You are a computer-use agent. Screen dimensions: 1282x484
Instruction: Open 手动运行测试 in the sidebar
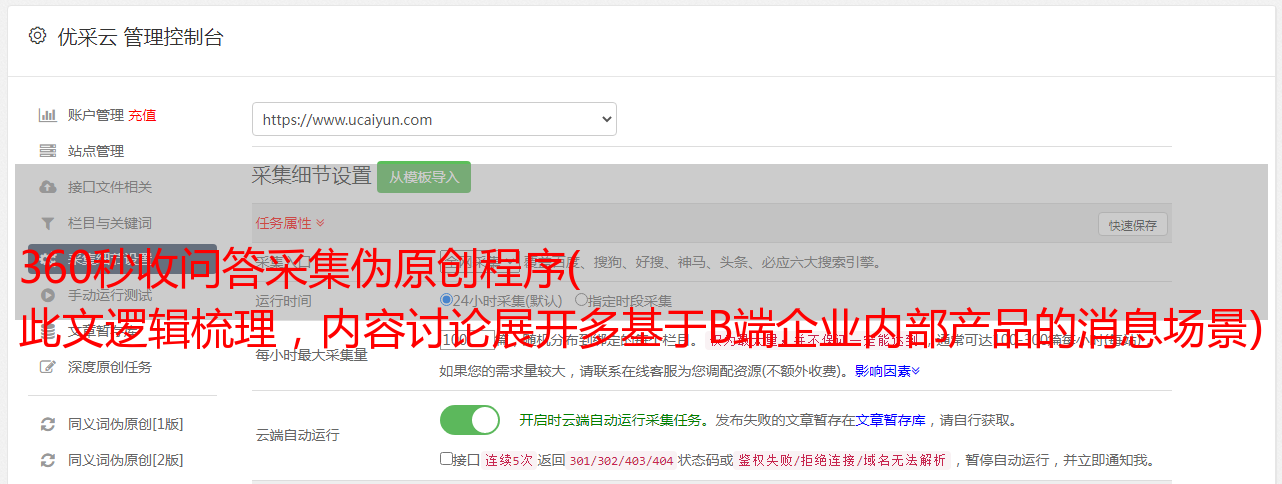[110, 295]
